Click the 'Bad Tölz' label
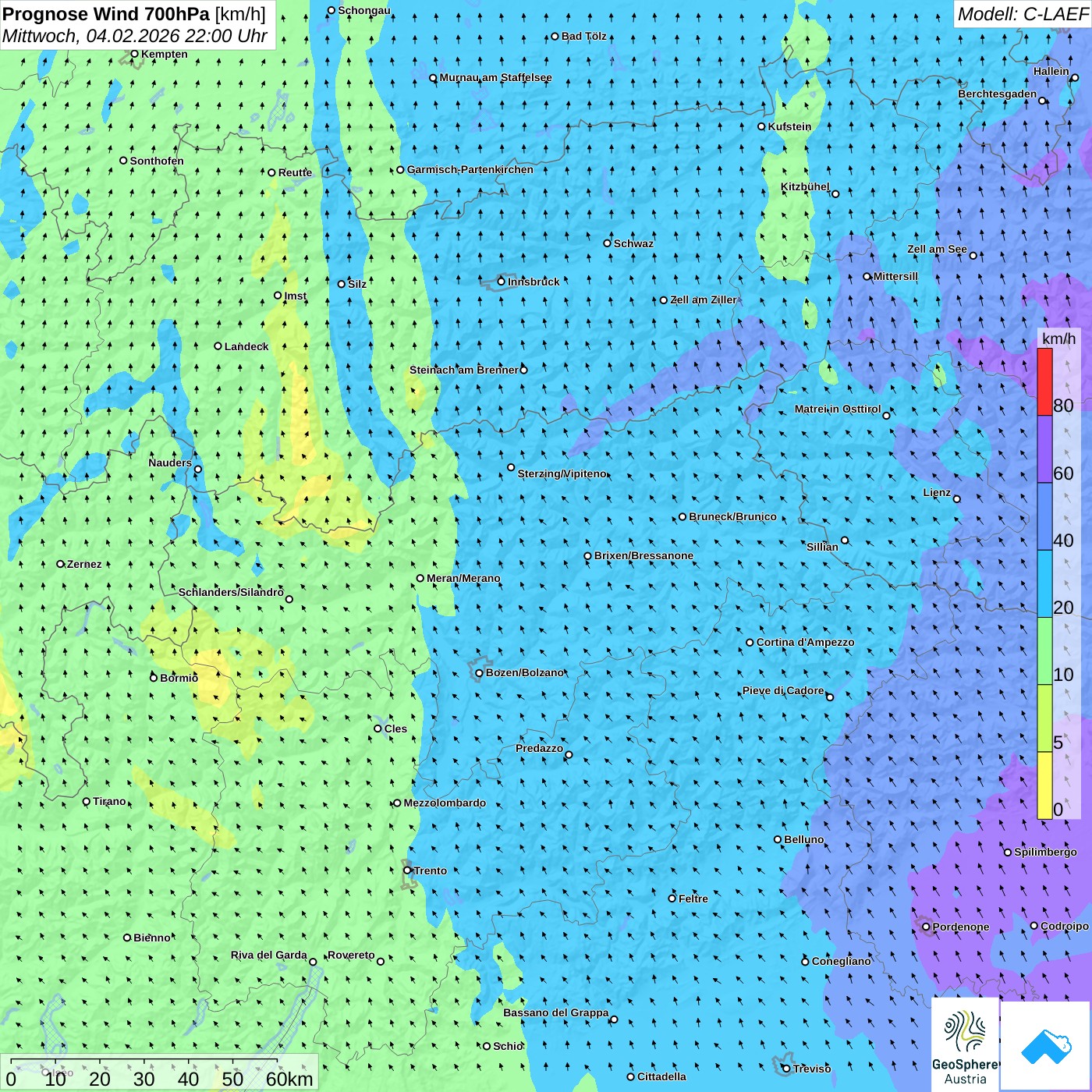 pyautogui.click(x=584, y=36)
